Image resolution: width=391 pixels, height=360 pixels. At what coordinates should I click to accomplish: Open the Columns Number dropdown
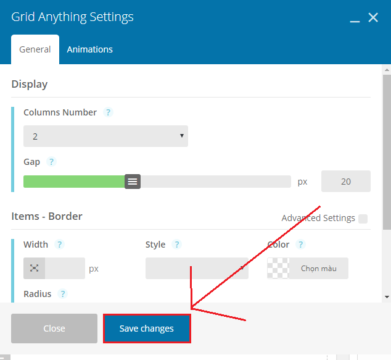(106, 136)
